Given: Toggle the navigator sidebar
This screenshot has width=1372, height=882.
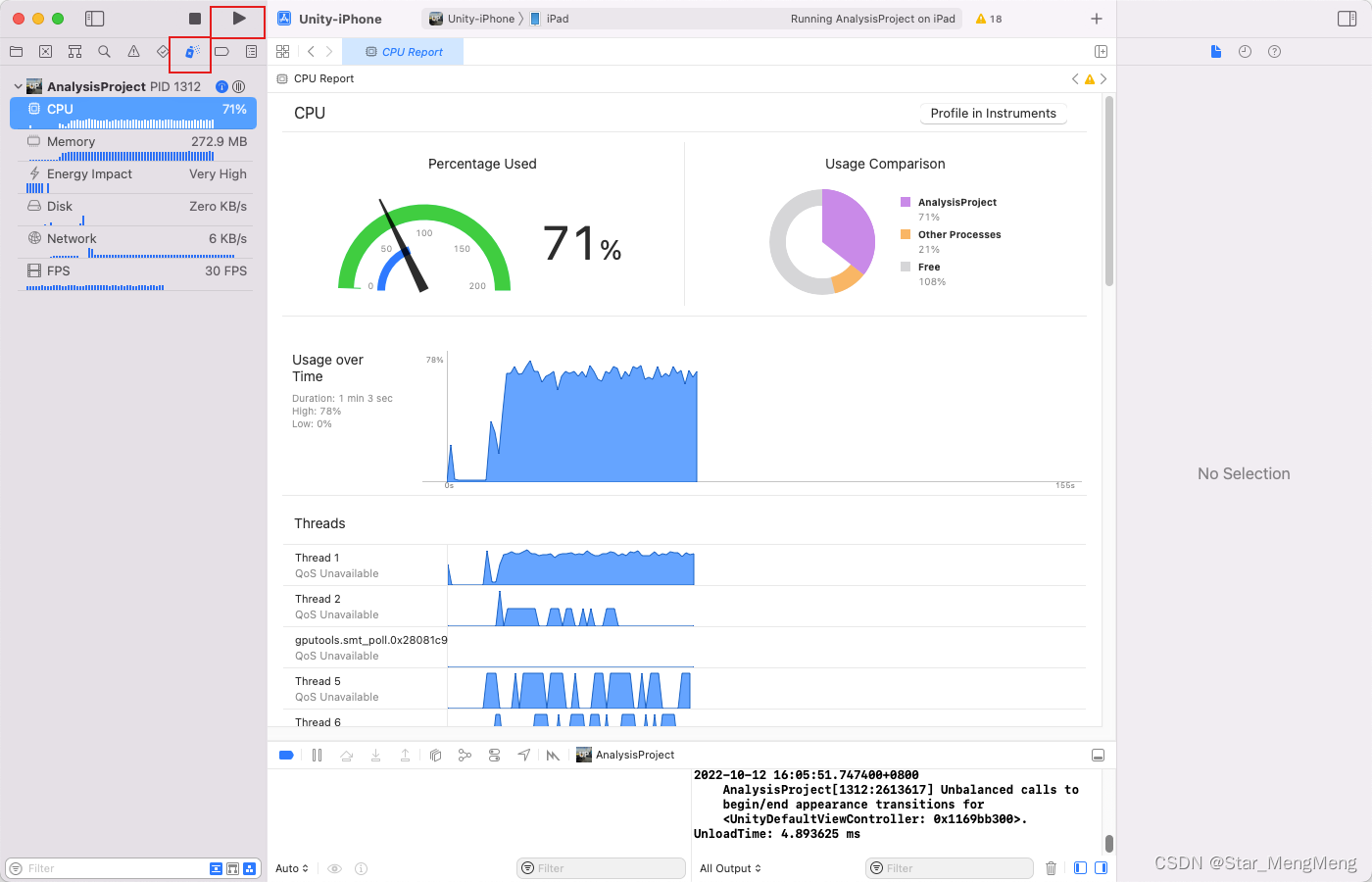Looking at the screenshot, I should click(95, 19).
